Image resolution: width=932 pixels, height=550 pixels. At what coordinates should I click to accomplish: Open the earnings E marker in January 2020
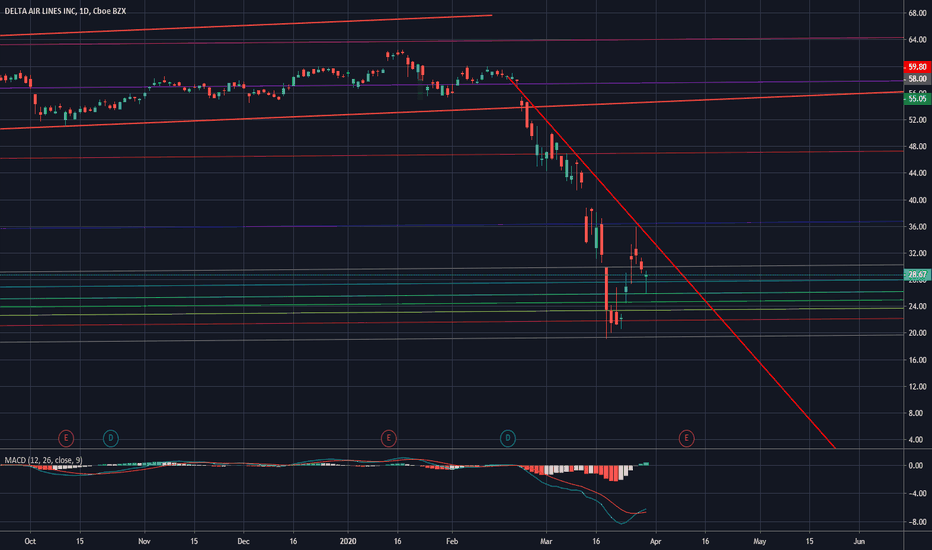coord(388,438)
